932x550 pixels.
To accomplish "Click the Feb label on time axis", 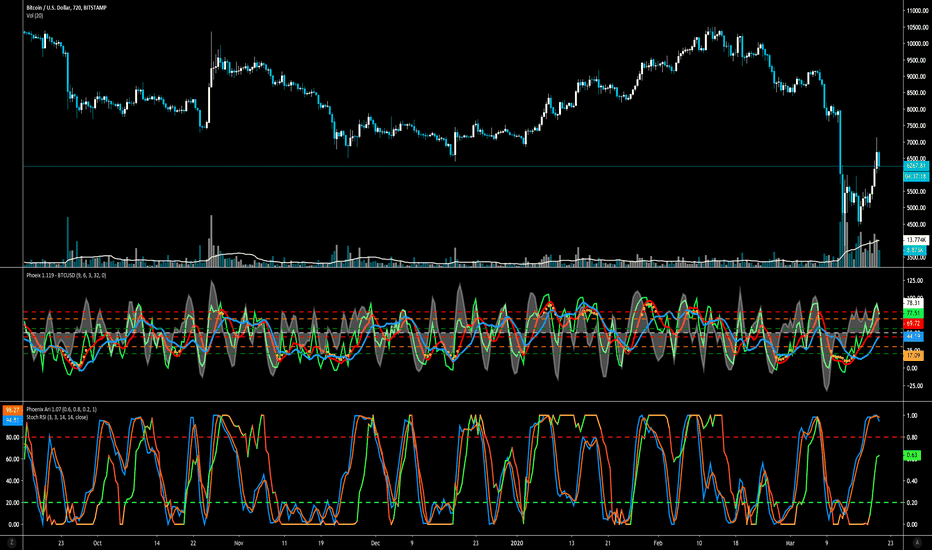I will pyautogui.click(x=657, y=543).
